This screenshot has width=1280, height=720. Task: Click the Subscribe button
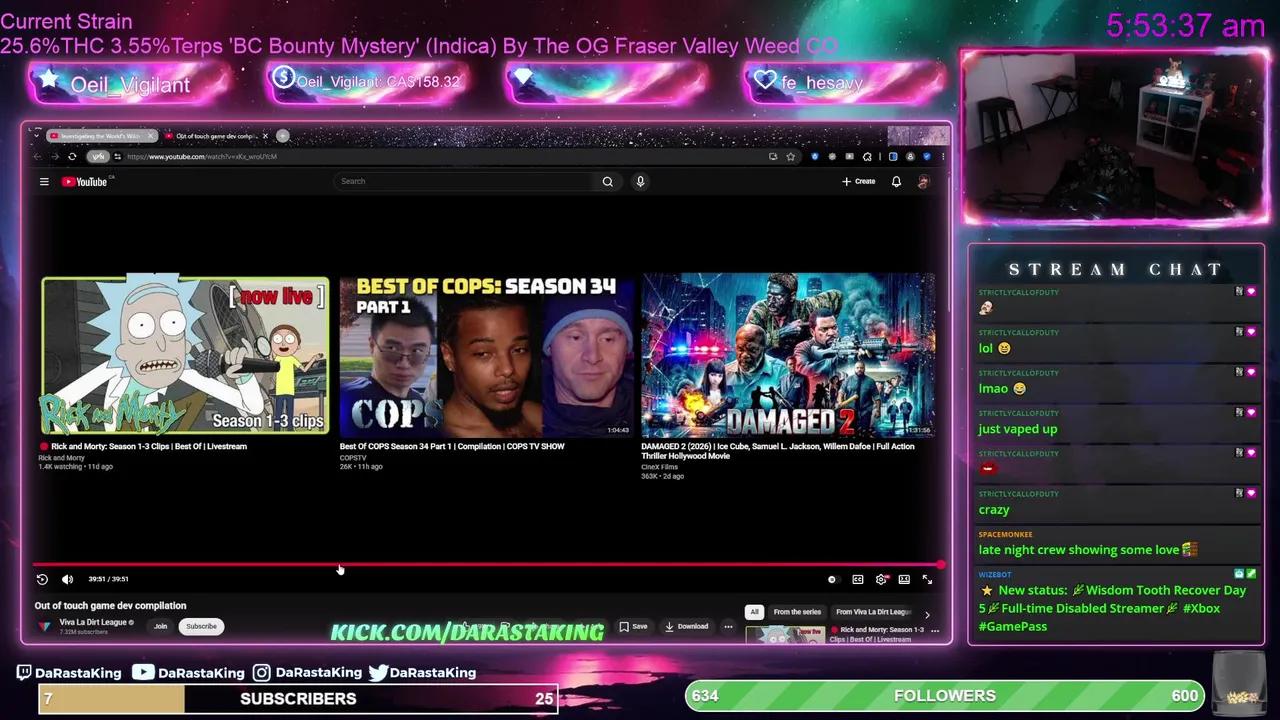point(201,626)
